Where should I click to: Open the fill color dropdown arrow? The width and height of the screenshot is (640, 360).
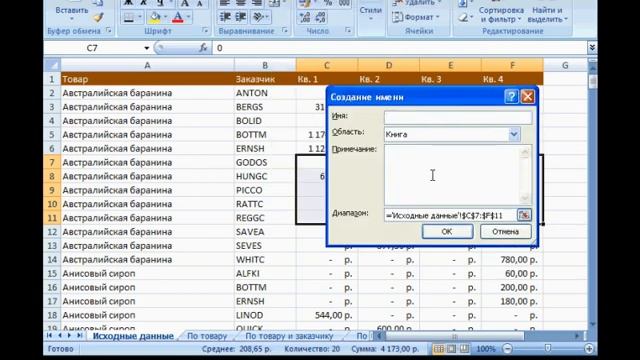(165, 18)
